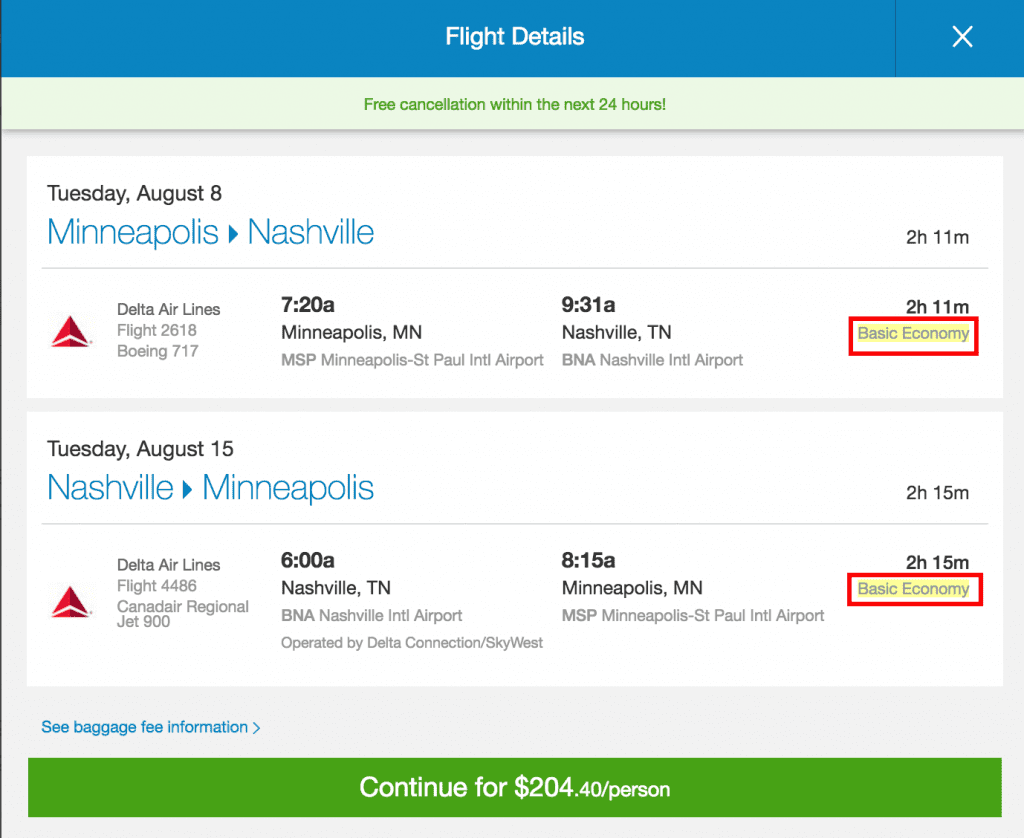Image resolution: width=1024 pixels, height=838 pixels.
Task: Click the 8:15a arrival time
Action: click(588, 560)
